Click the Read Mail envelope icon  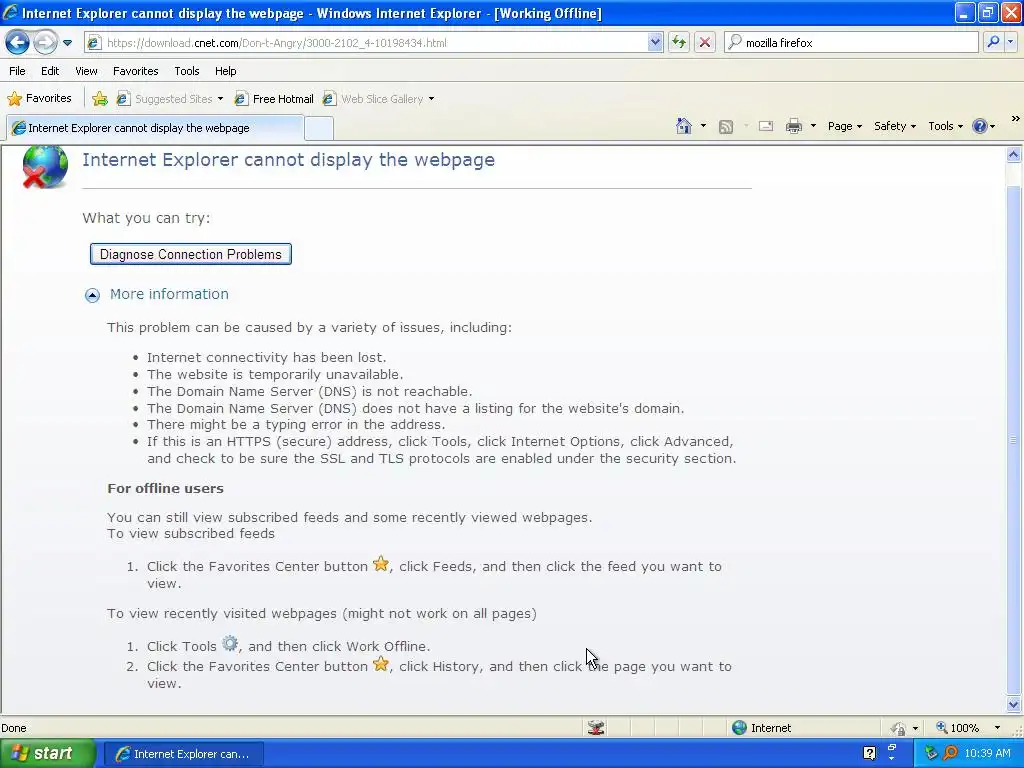(x=766, y=126)
